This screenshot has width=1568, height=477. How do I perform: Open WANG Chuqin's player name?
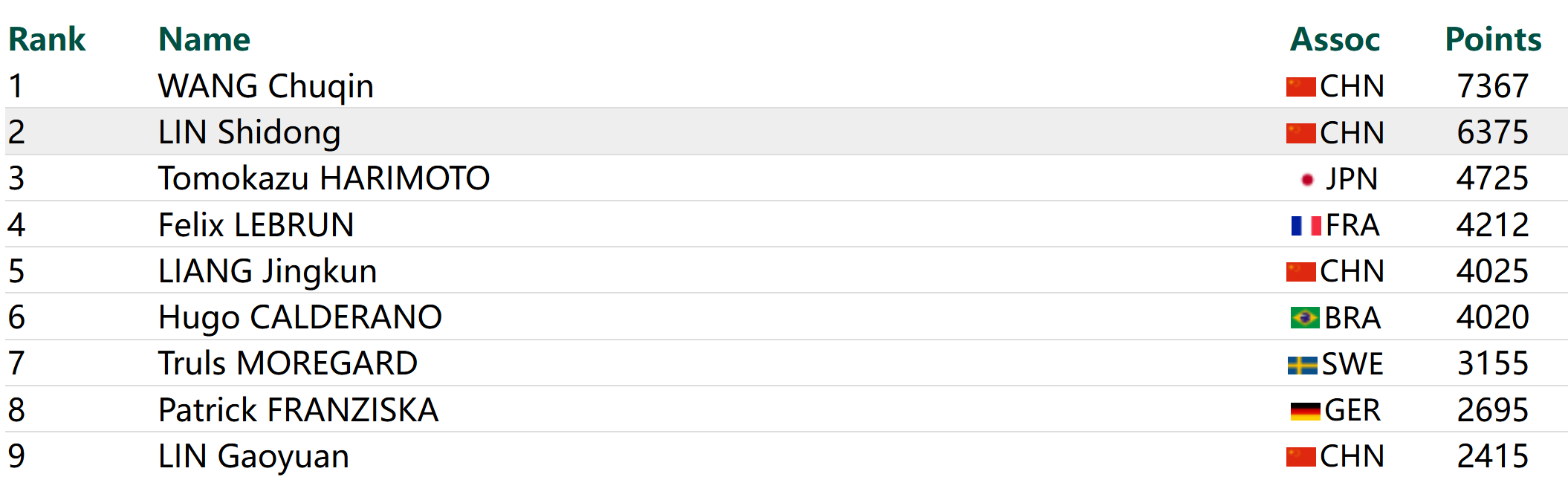[265, 86]
